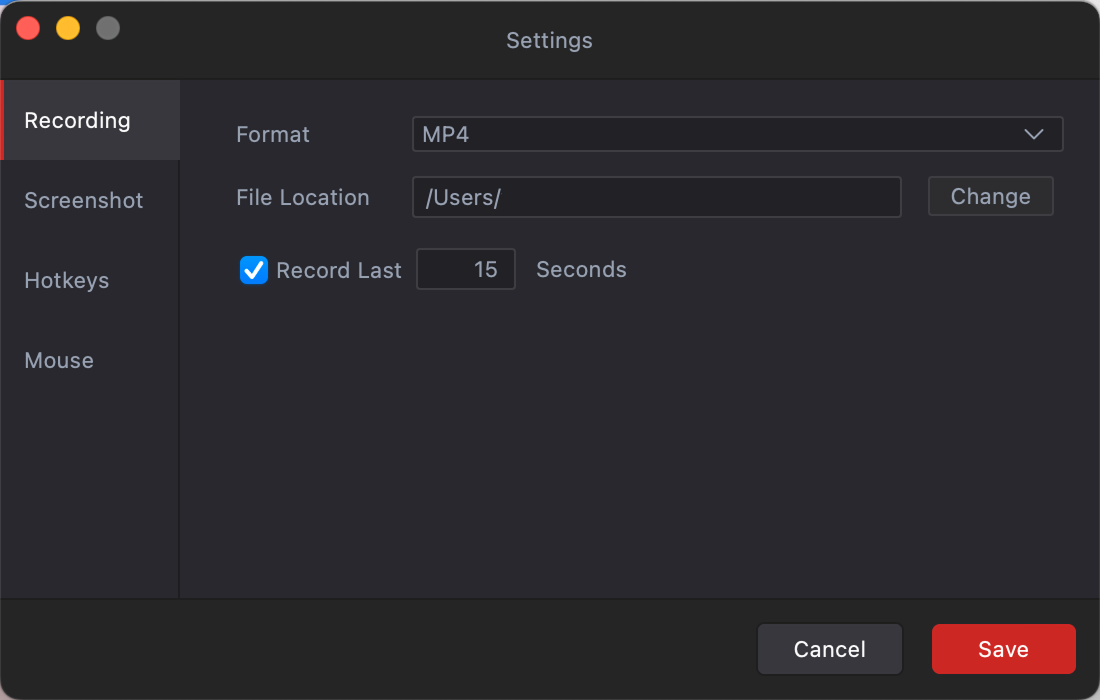Viewport: 1100px width, 700px height.
Task: Close the Settings window
Action: [x=28, y=27]
